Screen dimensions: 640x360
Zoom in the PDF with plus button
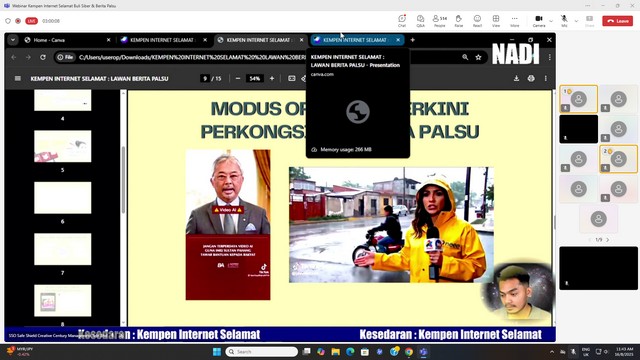click(272, 78)
